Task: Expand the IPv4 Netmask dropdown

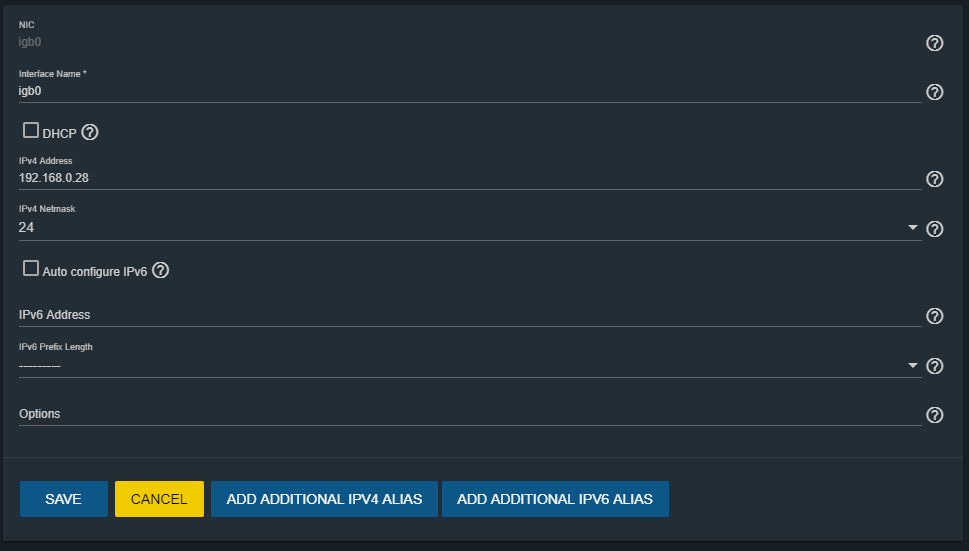Action: click(x=913, y=228)
